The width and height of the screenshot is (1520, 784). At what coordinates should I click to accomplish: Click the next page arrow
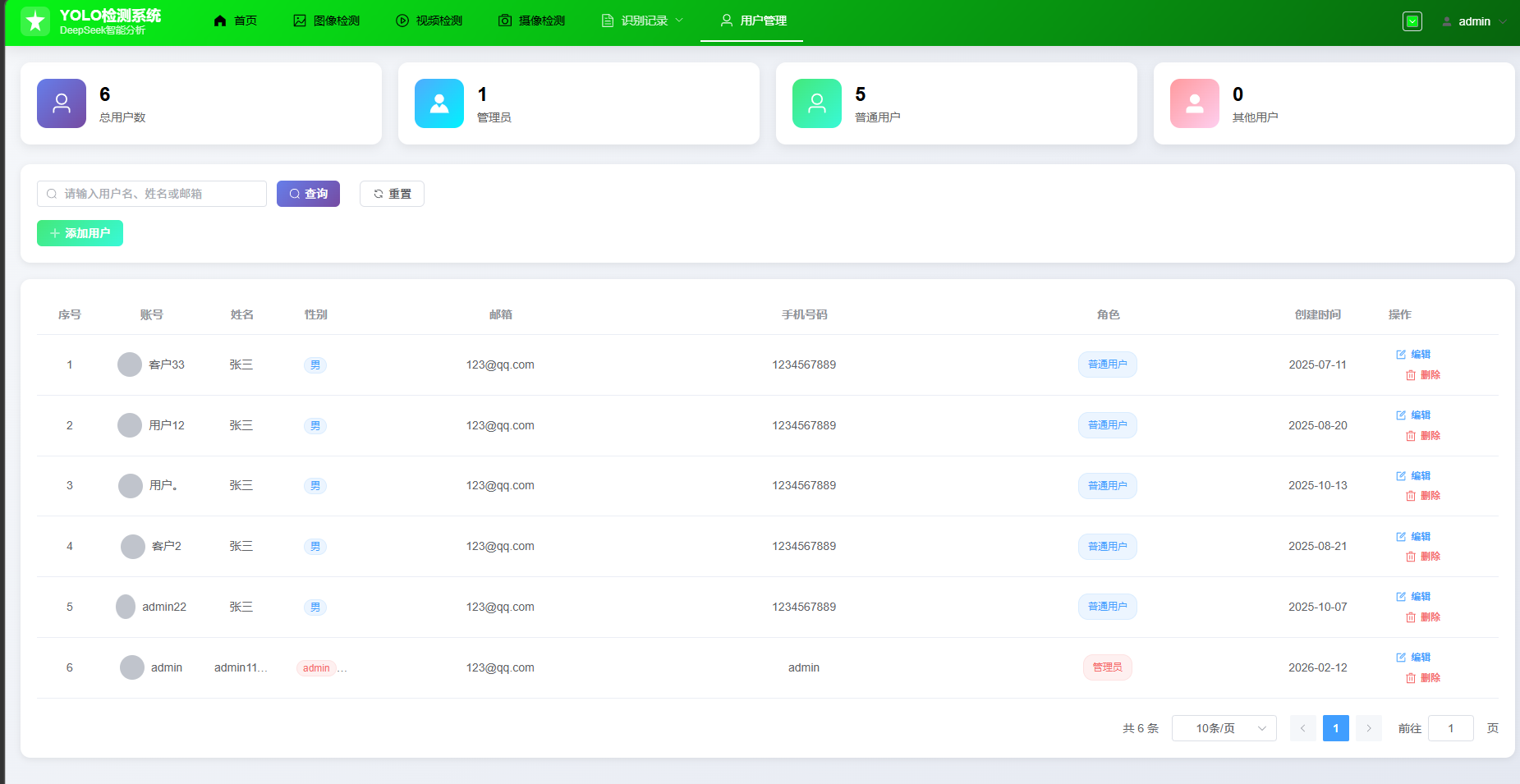pyautogui.click(x=1369, y=728)
